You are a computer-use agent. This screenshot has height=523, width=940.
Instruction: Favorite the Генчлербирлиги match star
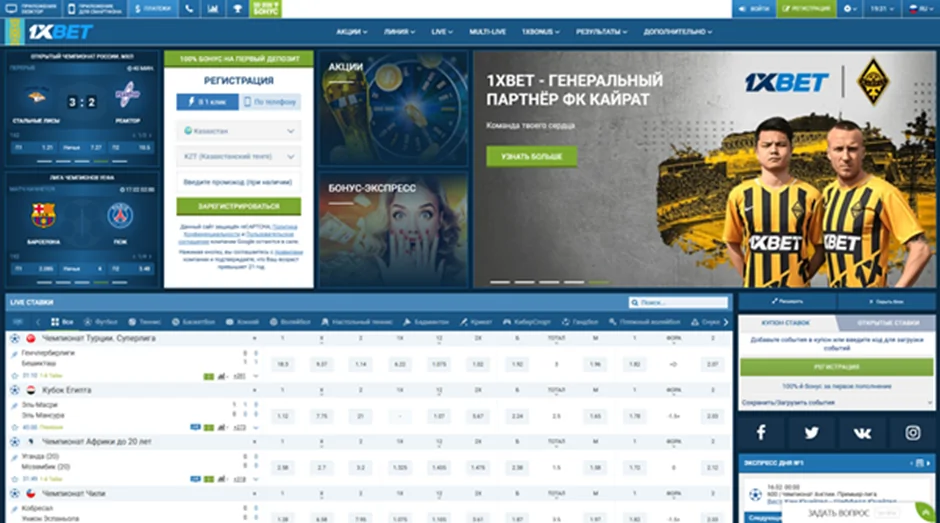pyautogui.click(x=14, y=376)
